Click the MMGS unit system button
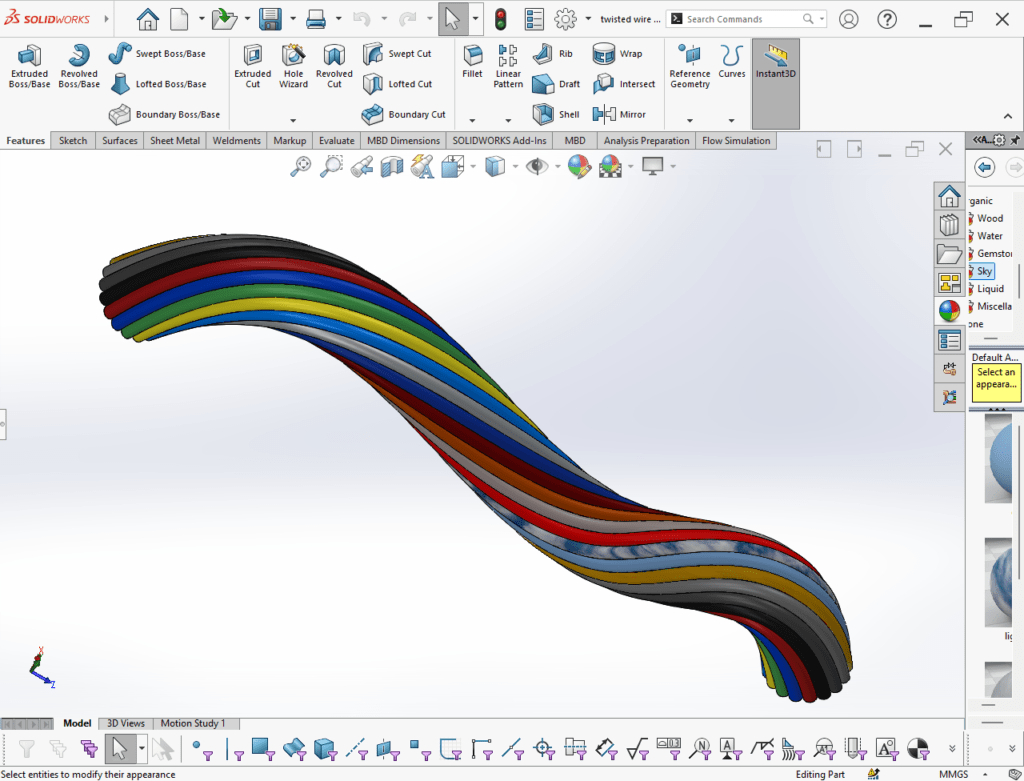 (x=953, y=774)
